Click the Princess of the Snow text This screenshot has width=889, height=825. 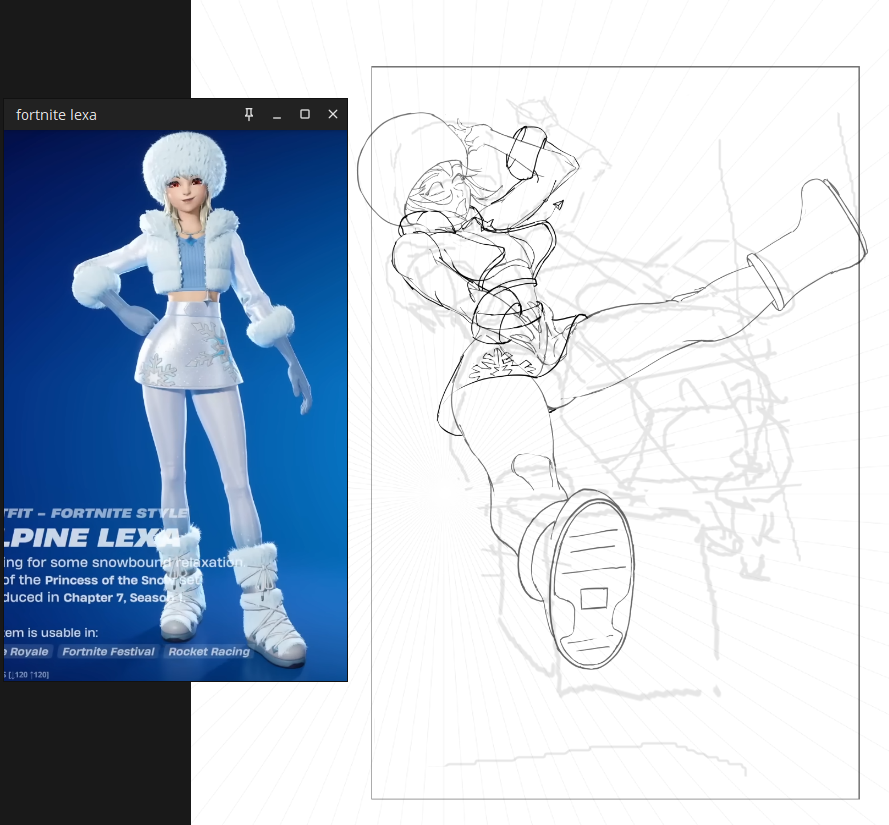pos(109,580)
